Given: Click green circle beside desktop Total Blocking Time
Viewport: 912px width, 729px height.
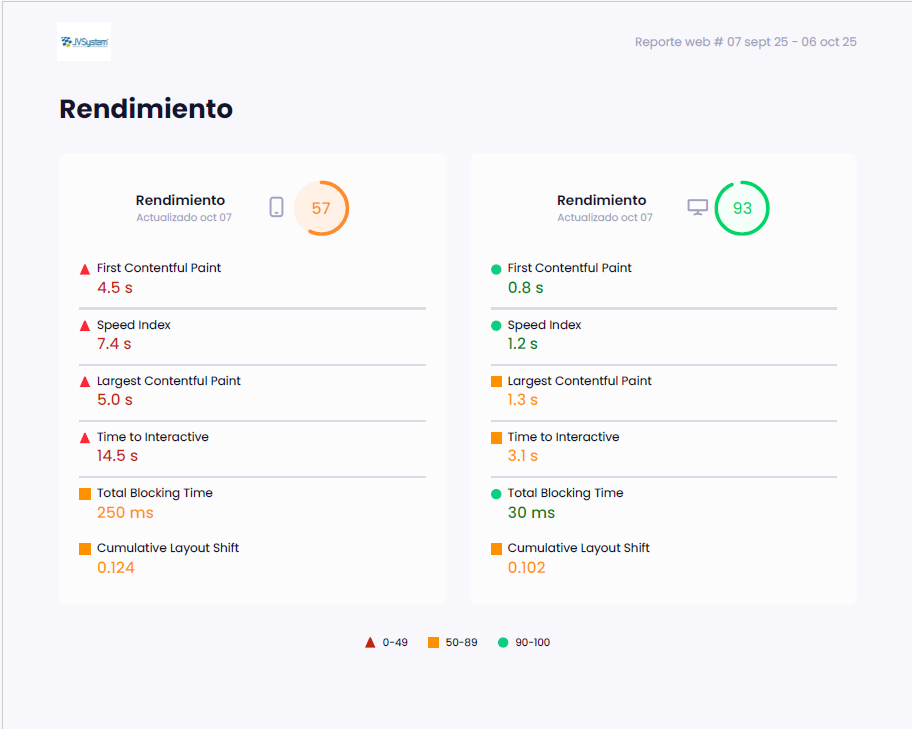Looking at the screenshot, I should [x=496, y=494].
